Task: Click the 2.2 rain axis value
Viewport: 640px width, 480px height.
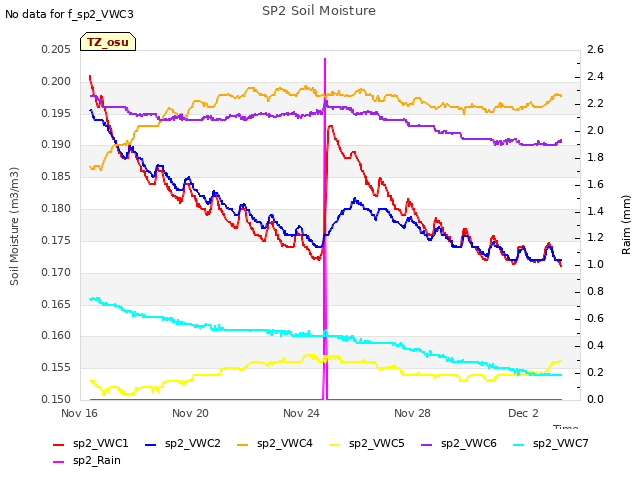Action: tap(595, 103)
